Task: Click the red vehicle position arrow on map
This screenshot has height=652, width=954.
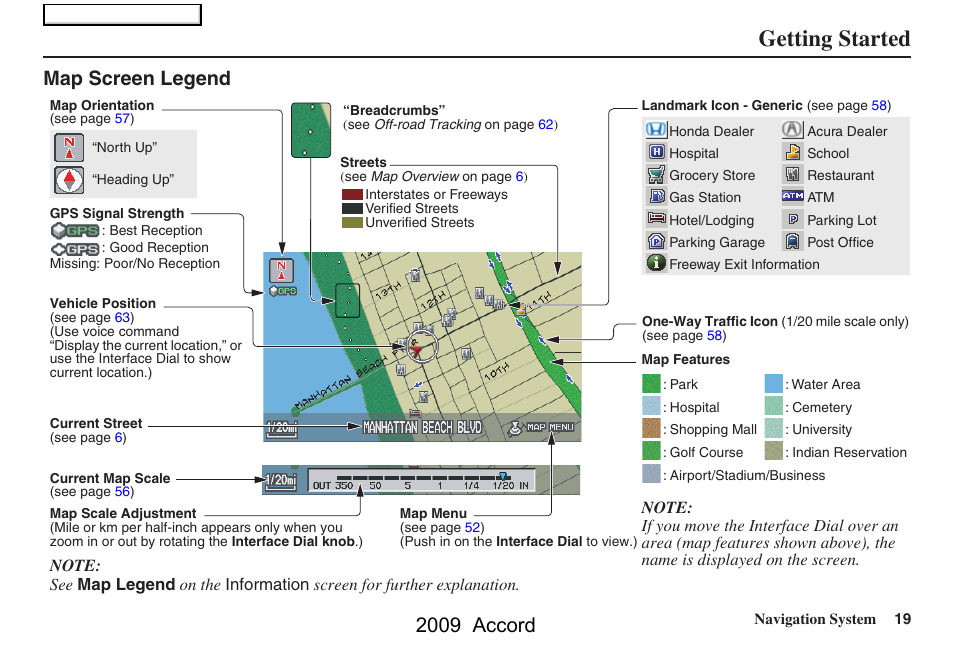Action: coord(416,350)
